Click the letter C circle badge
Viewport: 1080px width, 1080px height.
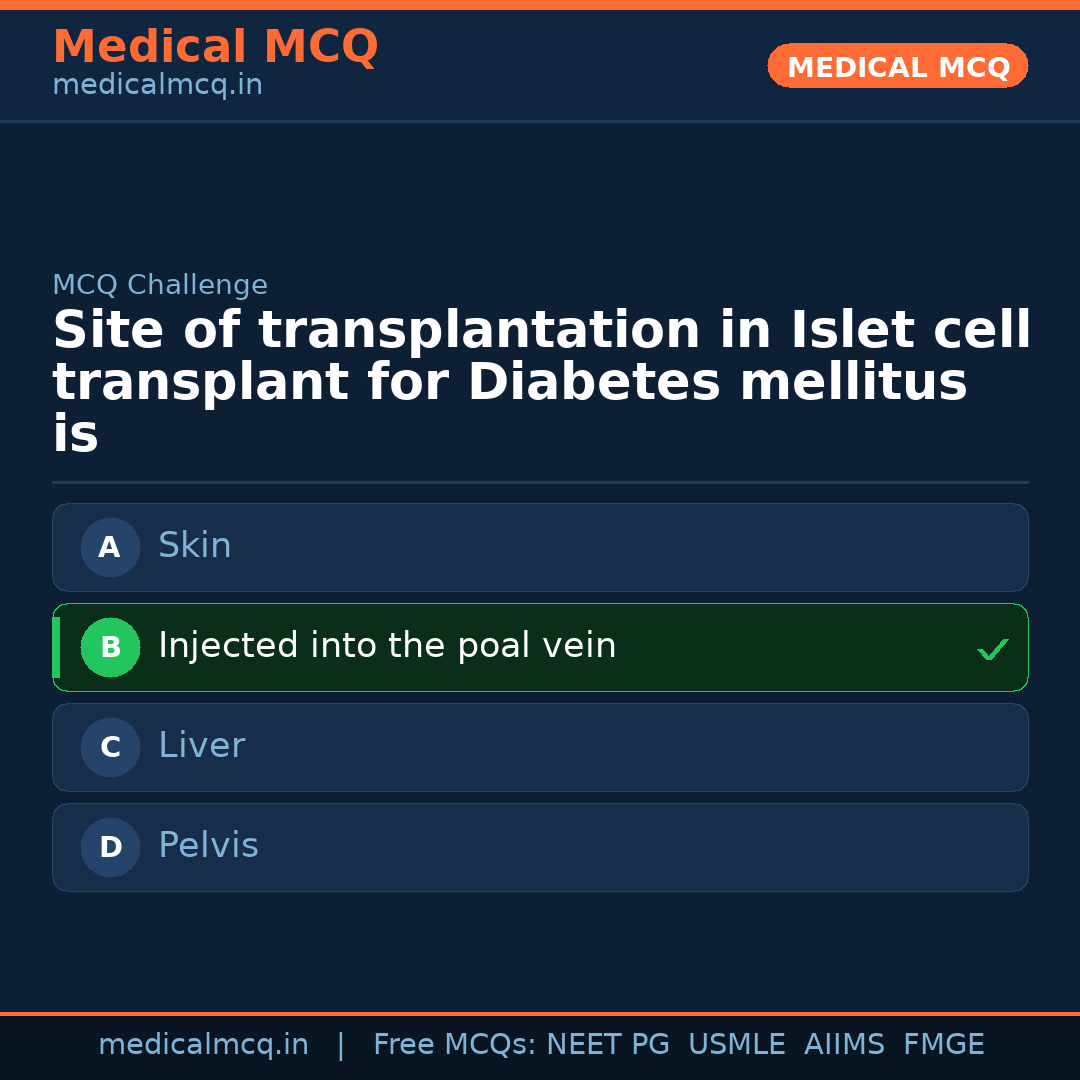(x=110, y=747)
